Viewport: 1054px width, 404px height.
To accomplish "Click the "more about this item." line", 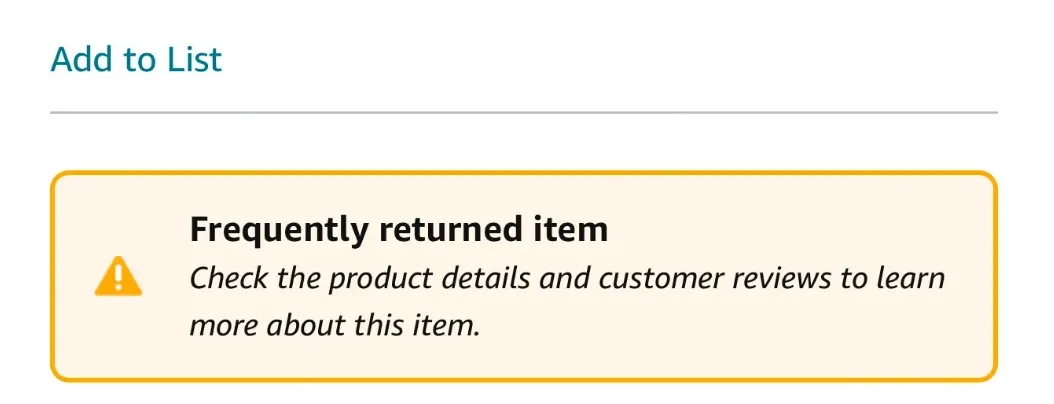I will click(335, 325).
